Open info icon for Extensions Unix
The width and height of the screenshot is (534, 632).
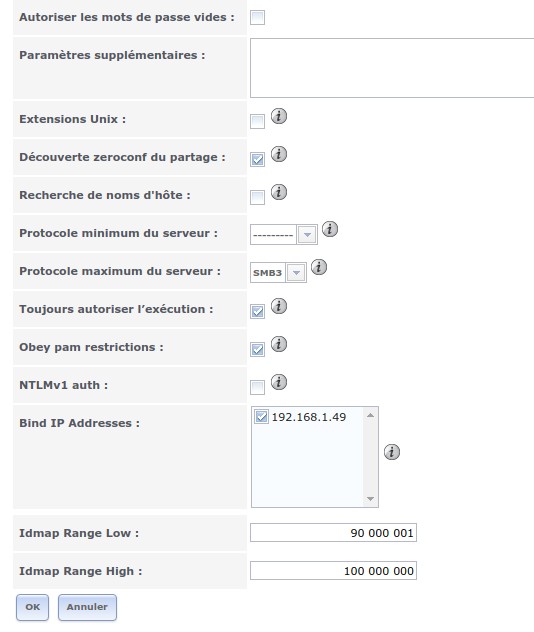pos(279,116)
